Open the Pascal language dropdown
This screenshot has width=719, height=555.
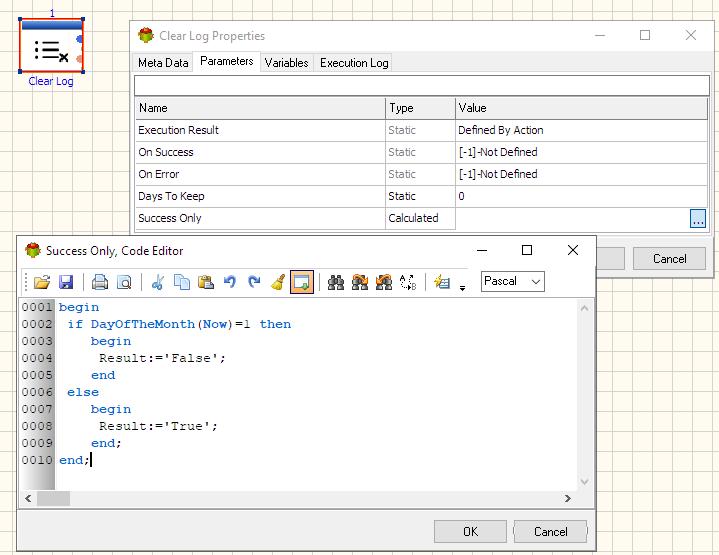(x=513, y=281)
